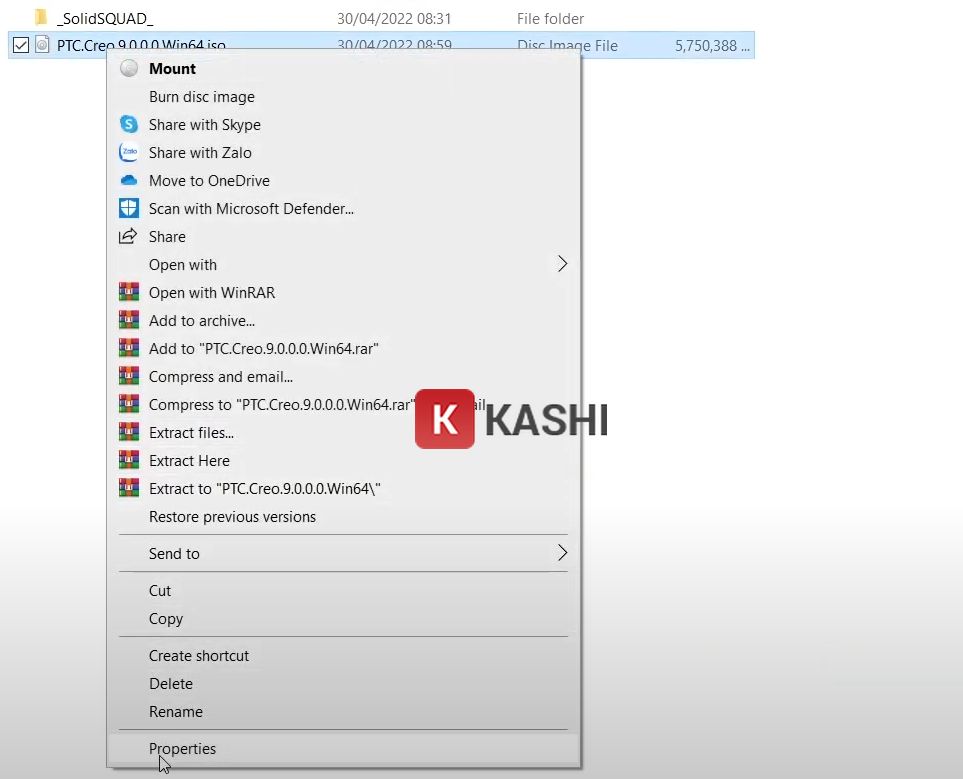Click WinRAR icon beside Extract Here
Viewport: 963px width, 779px height.
(128, 461)
